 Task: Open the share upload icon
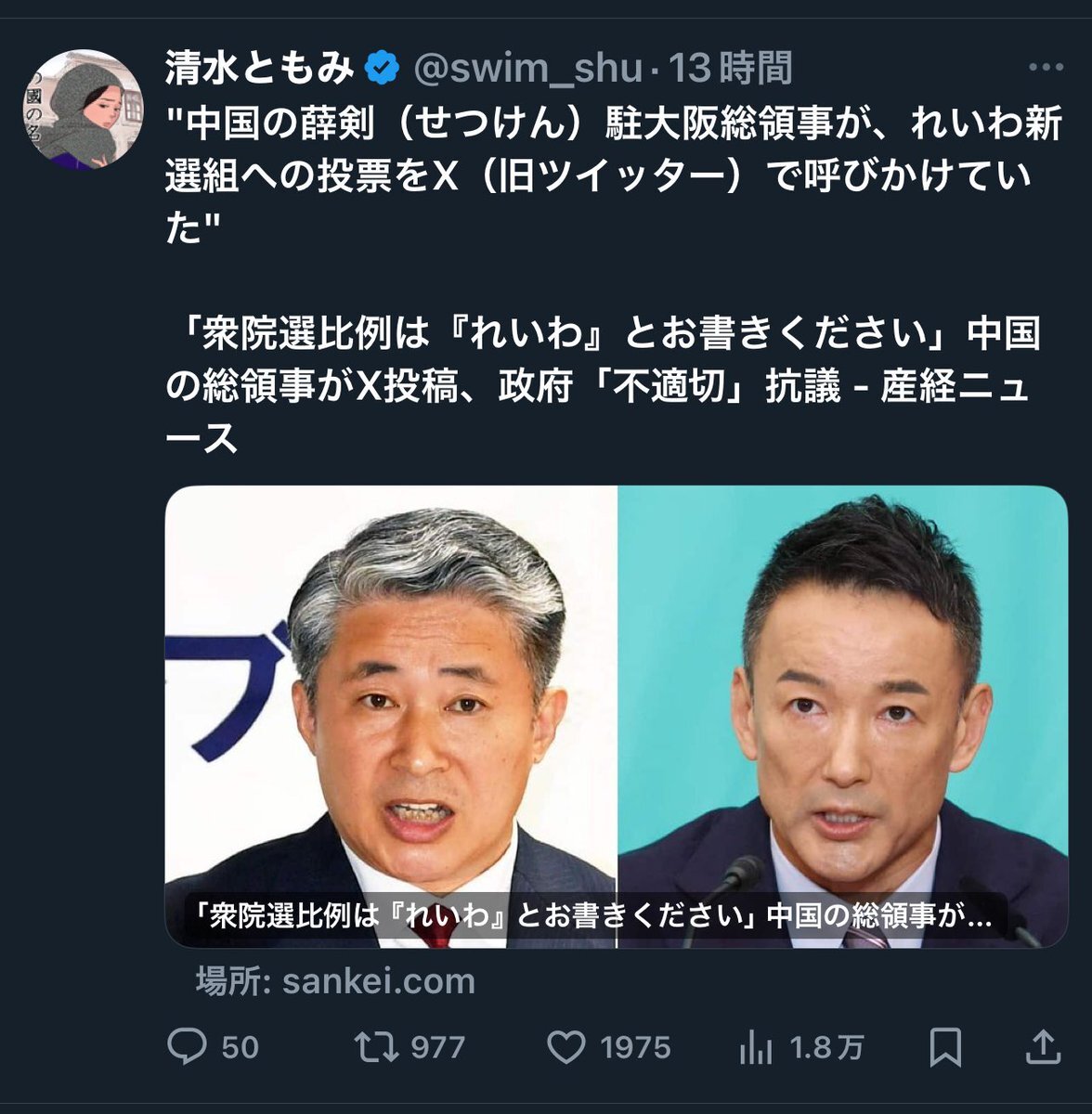[x=1043, y=1046]
